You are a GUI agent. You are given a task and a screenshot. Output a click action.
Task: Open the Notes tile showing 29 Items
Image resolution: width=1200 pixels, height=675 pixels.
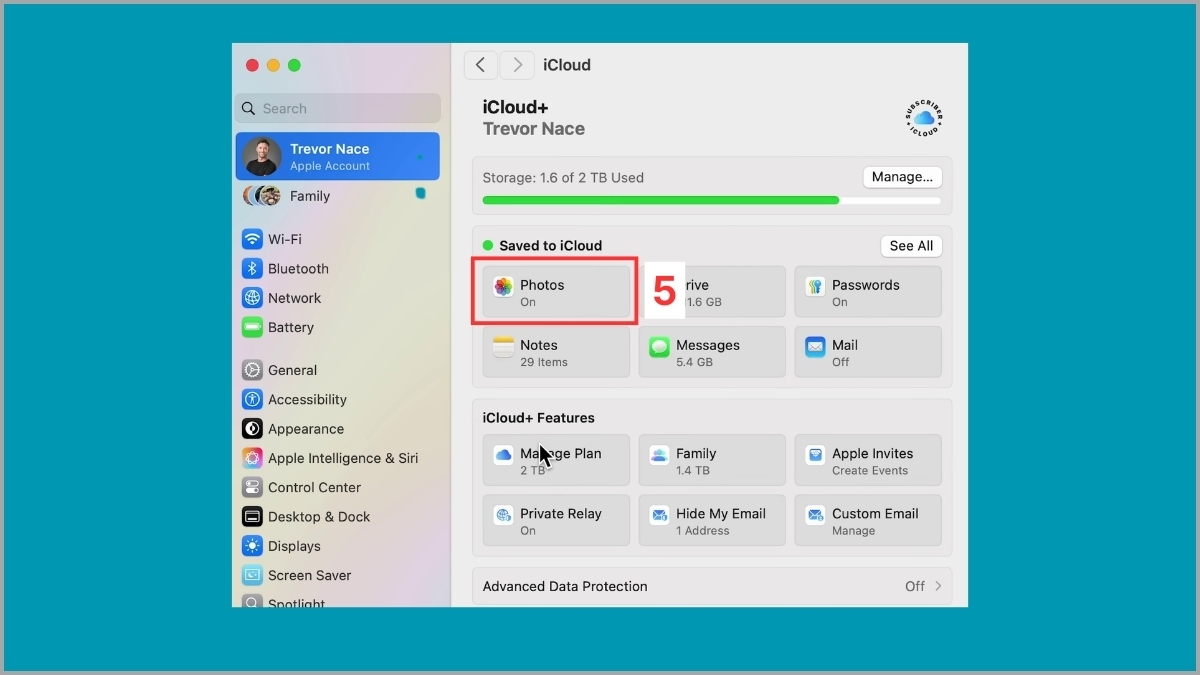556,352
